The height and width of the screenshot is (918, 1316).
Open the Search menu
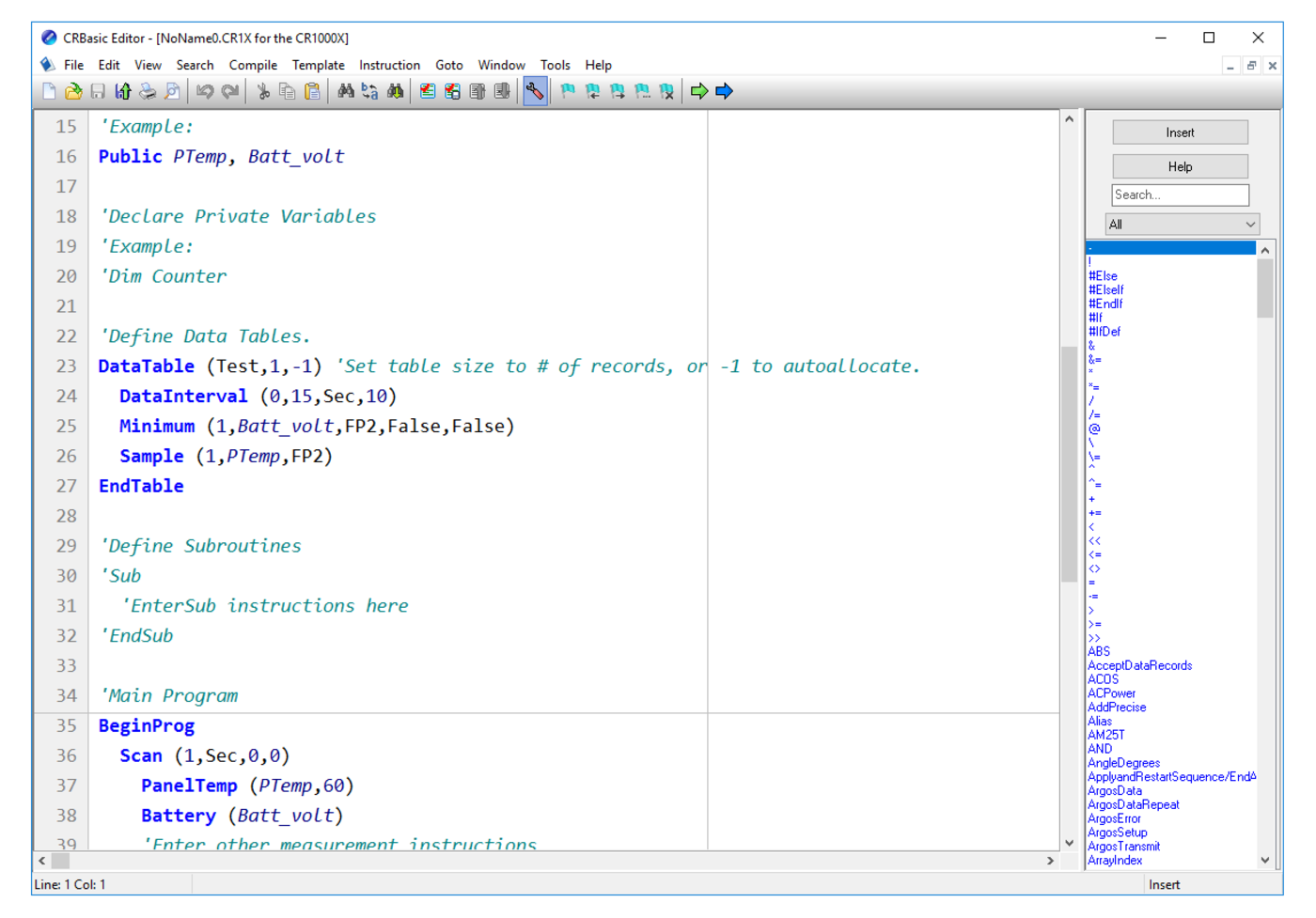click(195, 65)
